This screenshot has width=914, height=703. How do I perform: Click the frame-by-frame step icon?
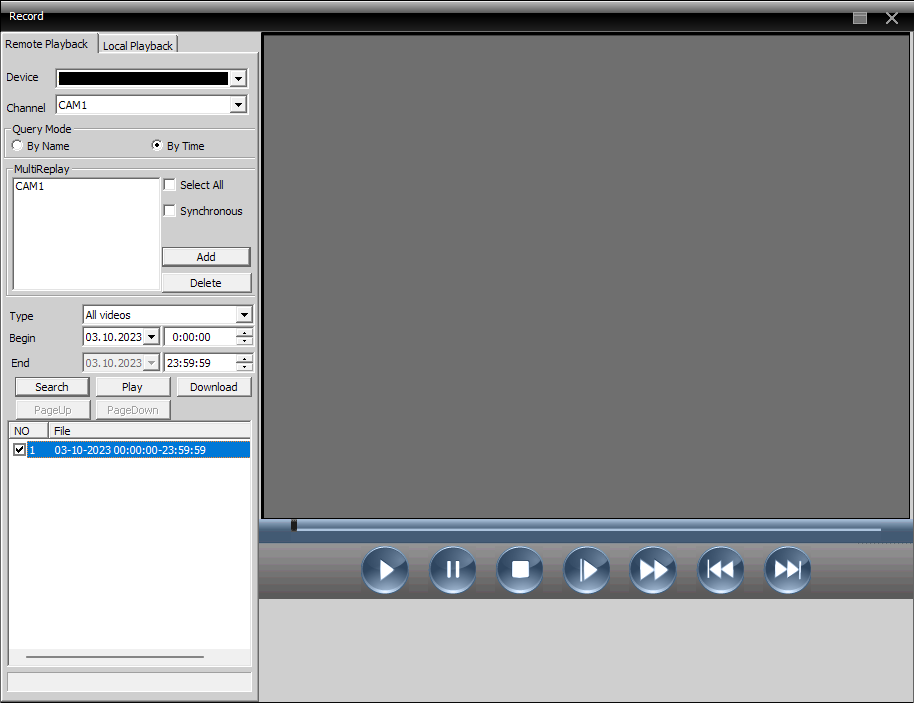(587, 570)
